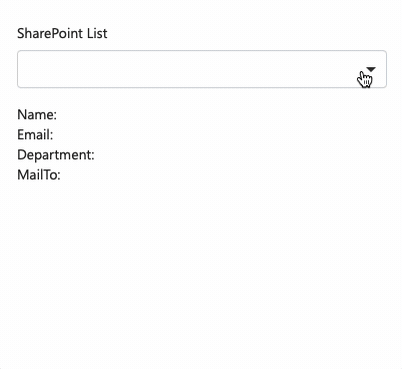Open the empty SharePoint List combo box
The image size is (402, 369).
click(x=202, y=69)
